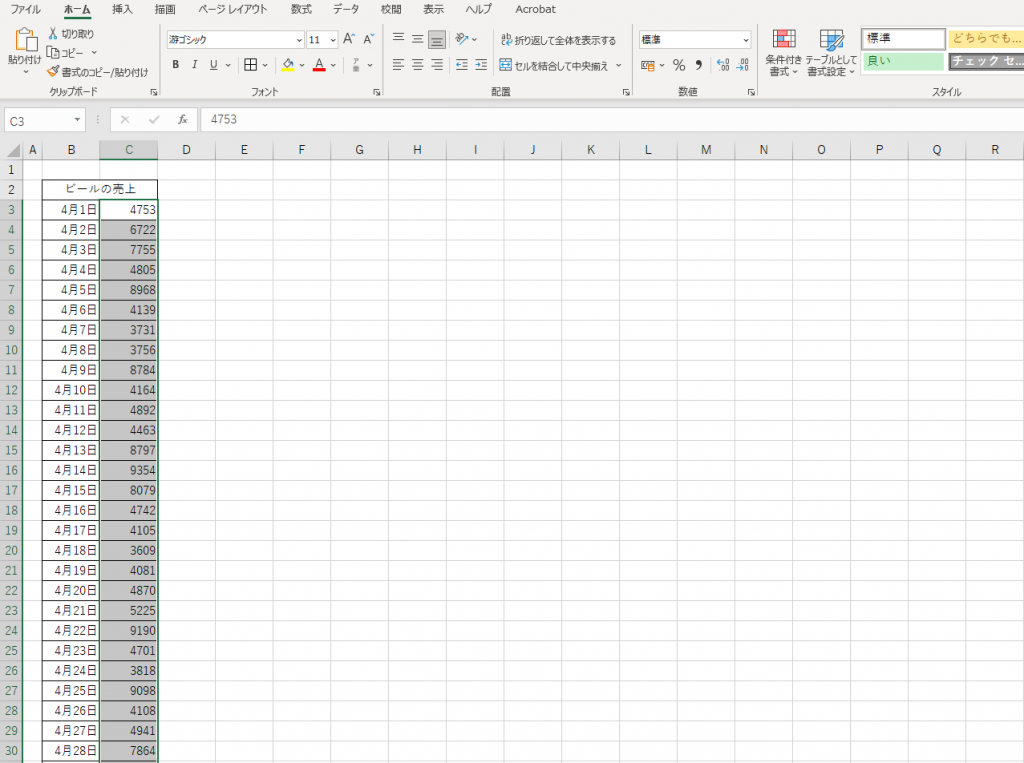Open the Name Box dropdown arrow

pos(77,120)
